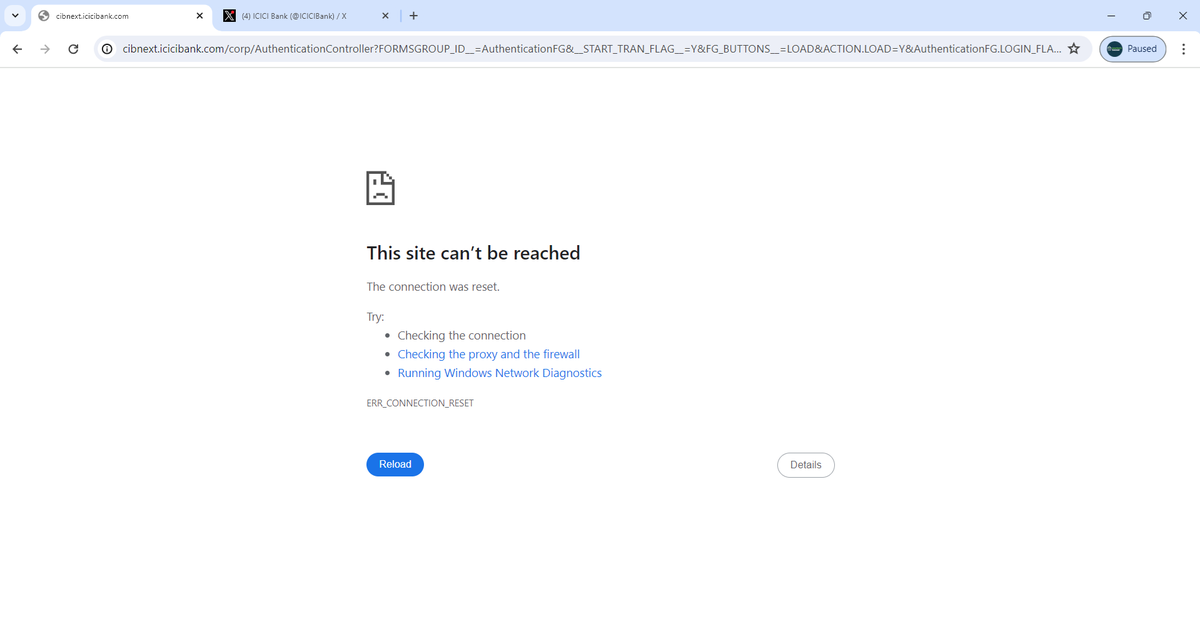Open tab search dropdown arrow

[x=16, y=16]
